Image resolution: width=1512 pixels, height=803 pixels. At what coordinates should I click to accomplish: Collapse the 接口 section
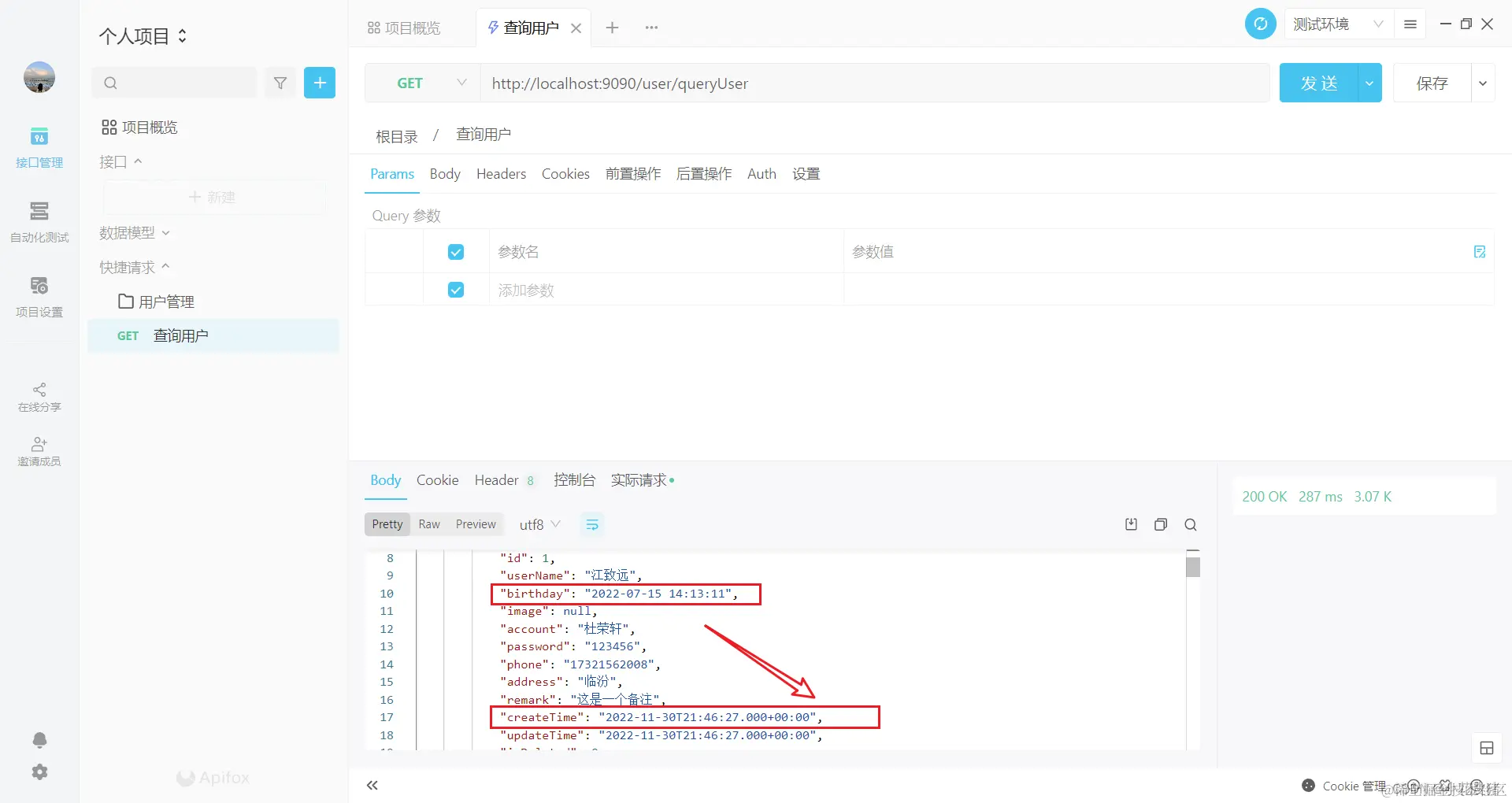coord(120,161)
